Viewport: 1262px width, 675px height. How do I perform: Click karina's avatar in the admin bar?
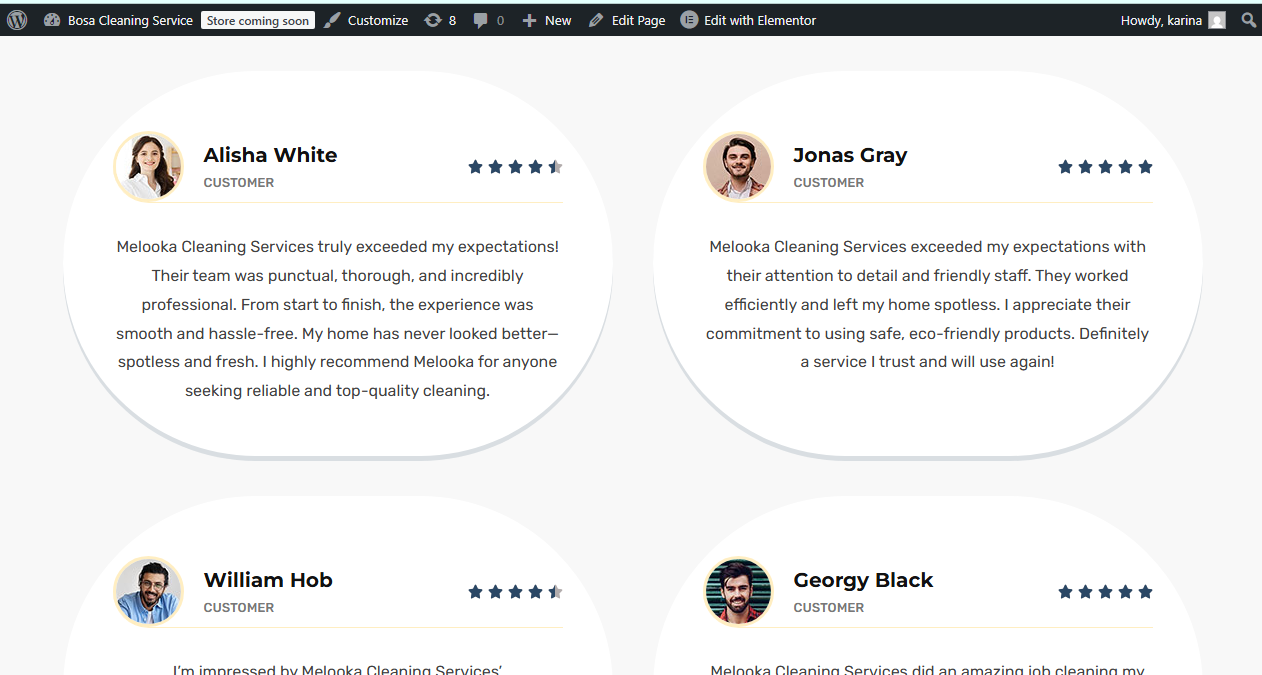1217,20
